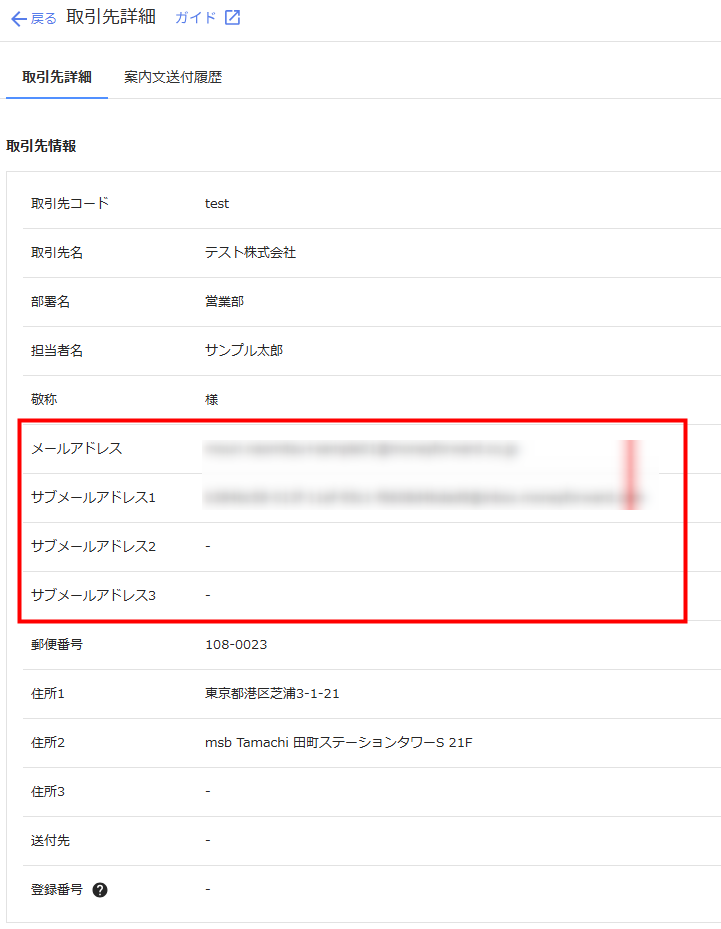721x929 pixels.
Task: Click the 敬称 value 様
Action: [212, 400]
